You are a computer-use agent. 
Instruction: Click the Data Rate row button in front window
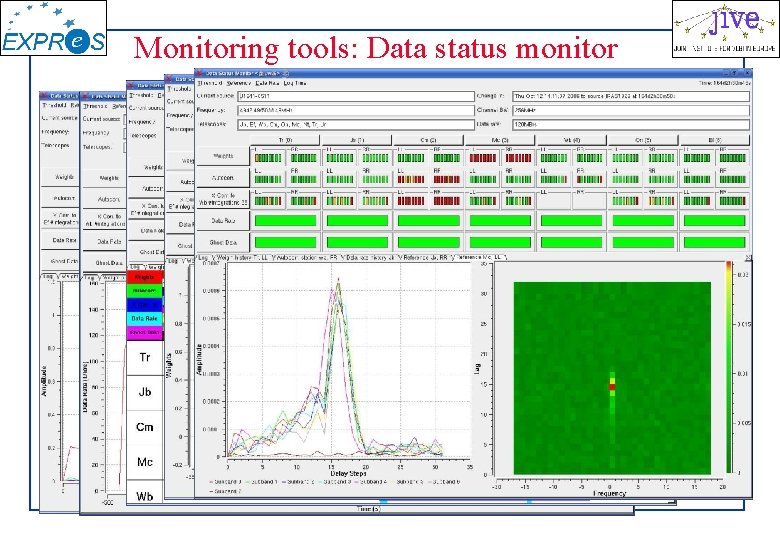[223, 221]
